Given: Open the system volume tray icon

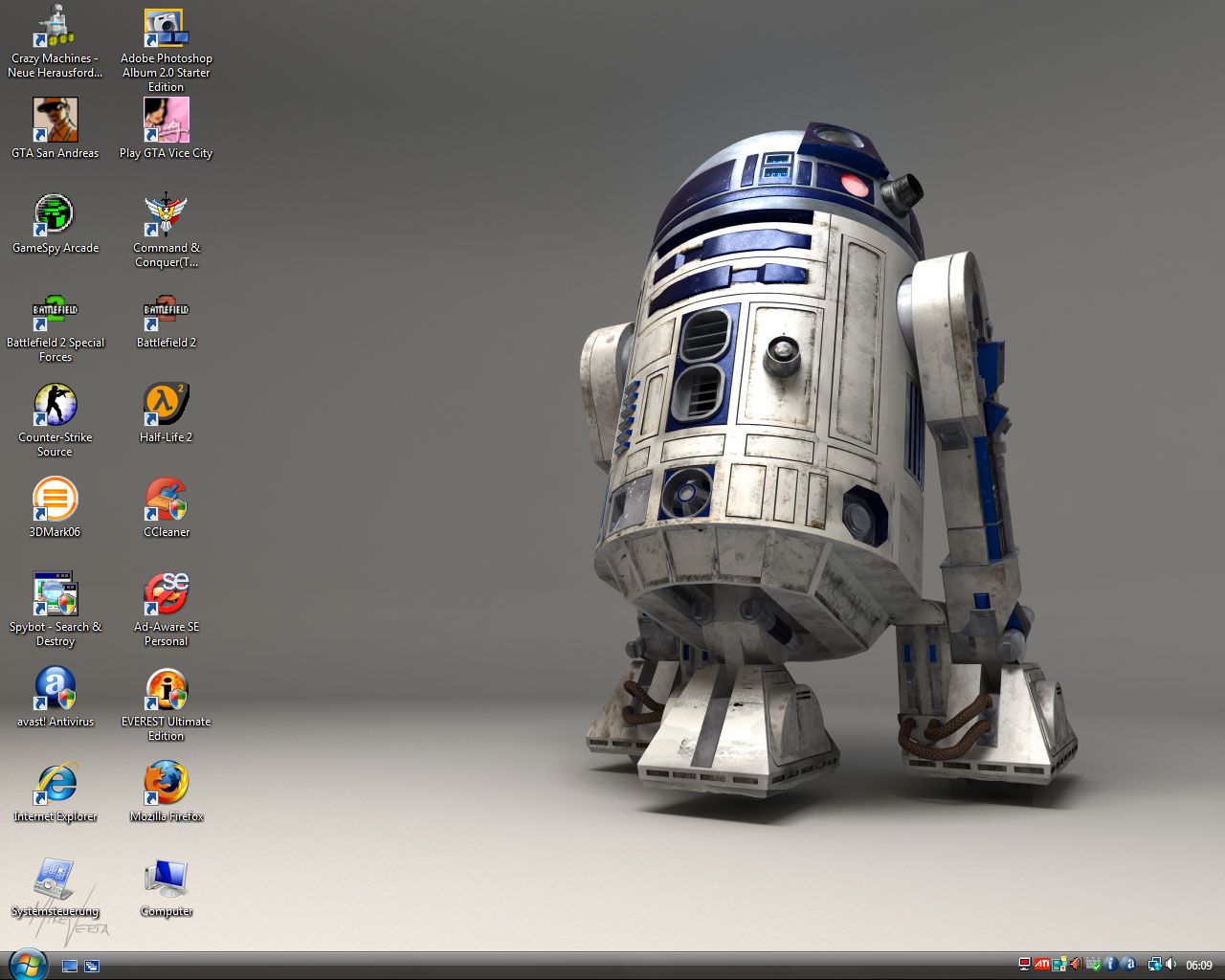Looking at the screenshot, I should tap(1170, 965).
